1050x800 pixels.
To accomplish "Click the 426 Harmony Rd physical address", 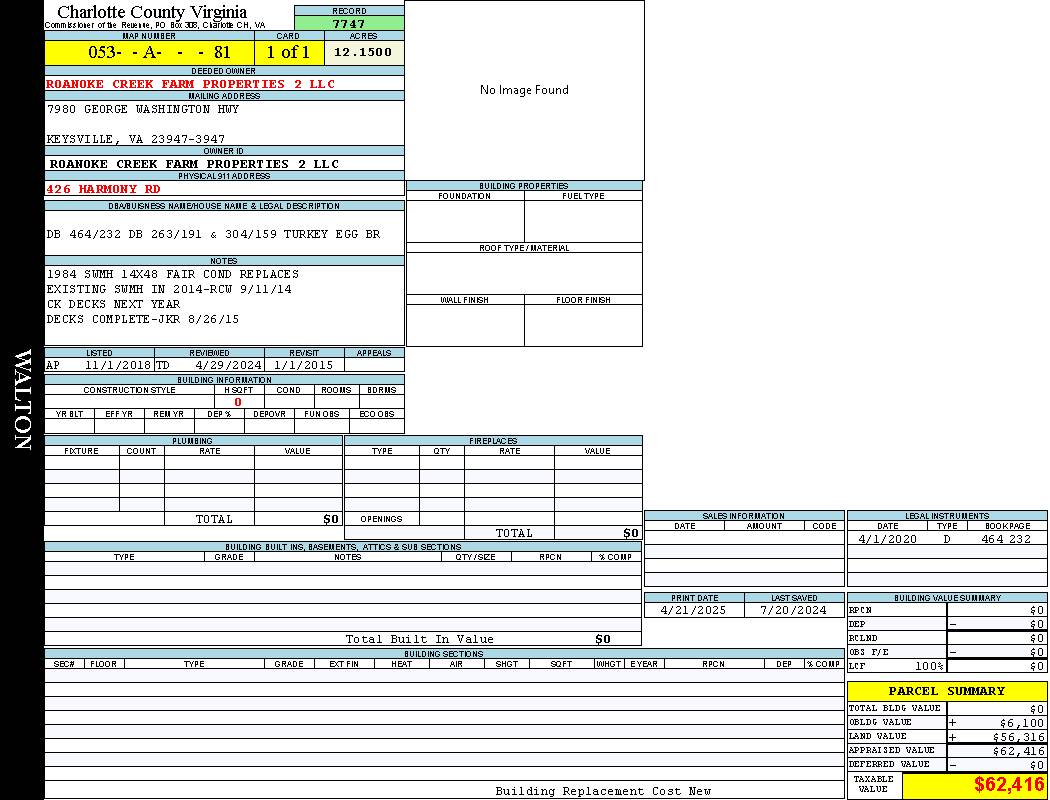I will point(103,188).
